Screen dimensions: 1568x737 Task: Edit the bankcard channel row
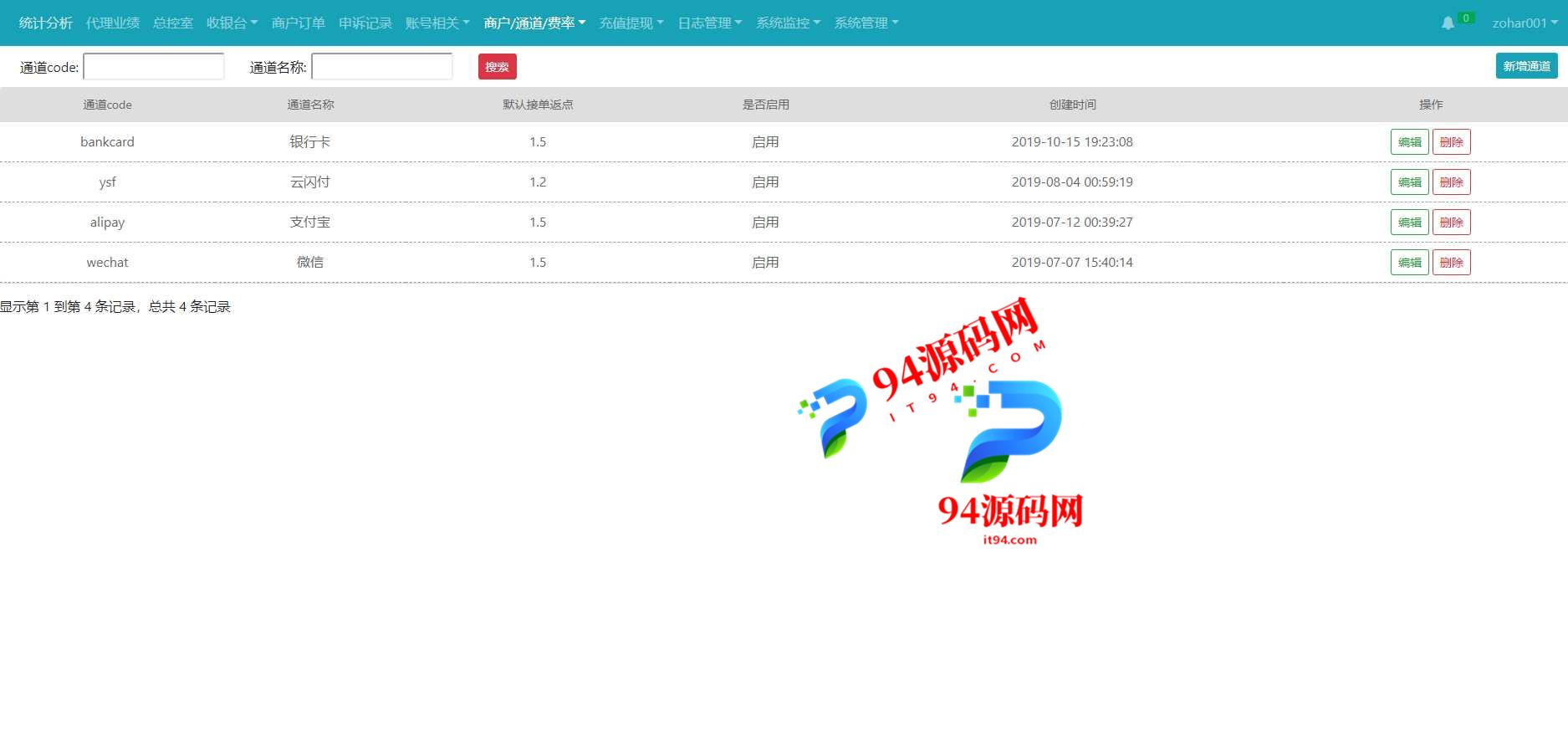(x=1410, y=142)
